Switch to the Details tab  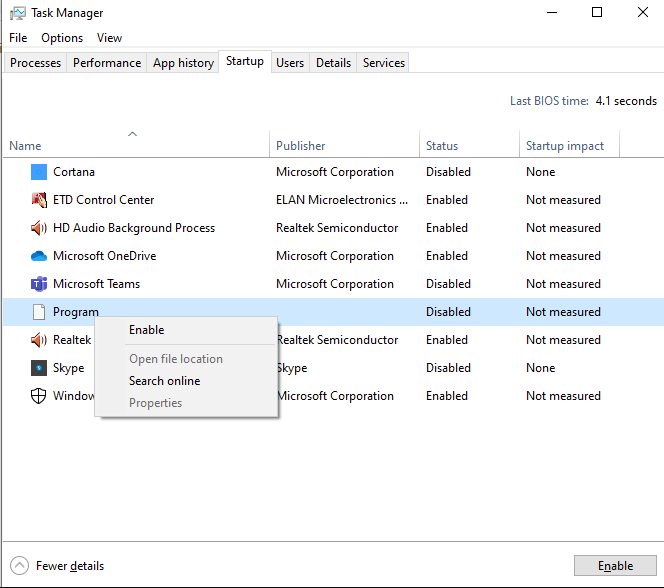pos(333,63)
